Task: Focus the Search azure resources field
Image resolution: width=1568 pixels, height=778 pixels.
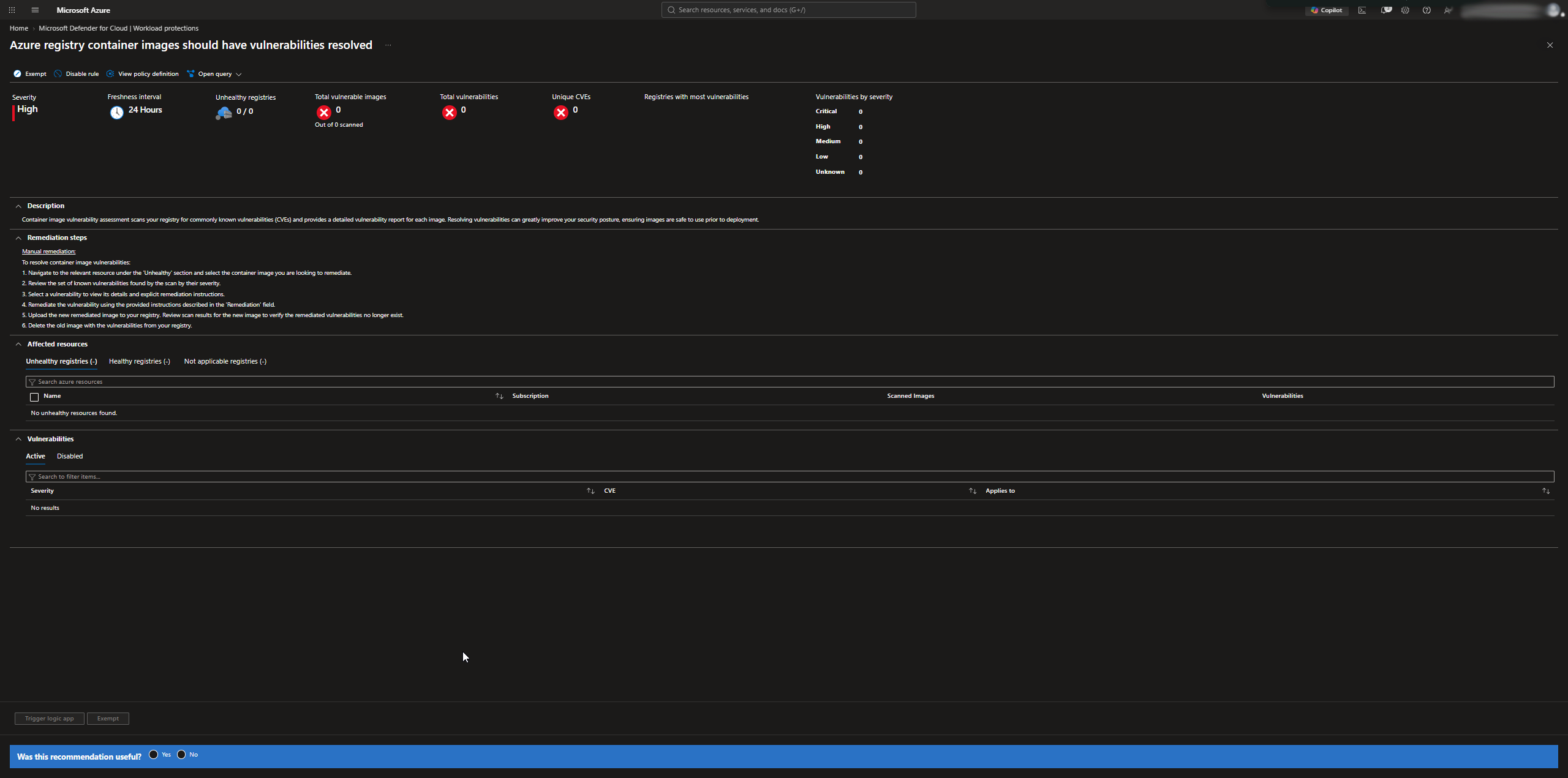Action: (790, 382)
